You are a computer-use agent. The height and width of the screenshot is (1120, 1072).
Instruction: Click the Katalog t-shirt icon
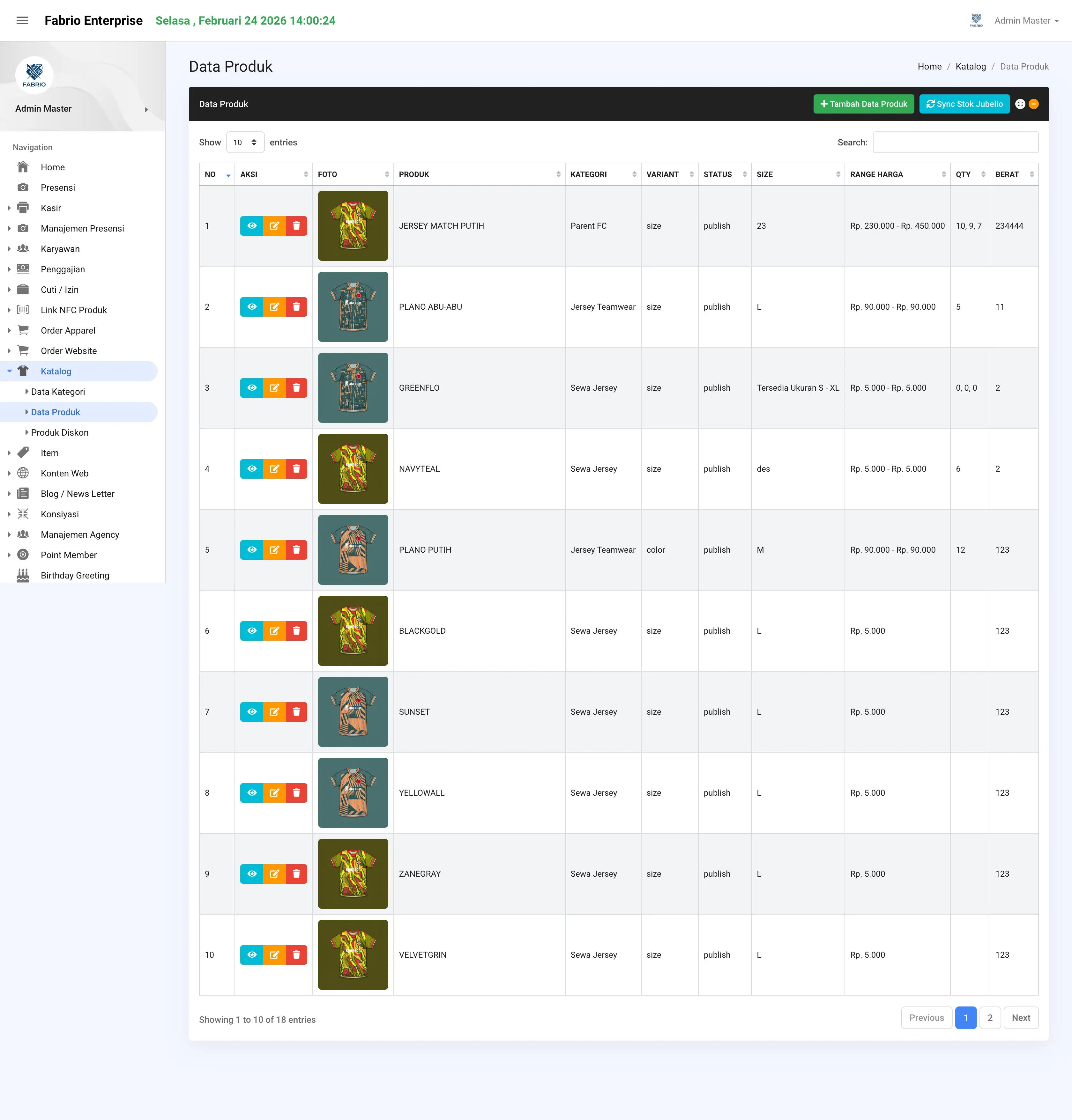(23, 371)
